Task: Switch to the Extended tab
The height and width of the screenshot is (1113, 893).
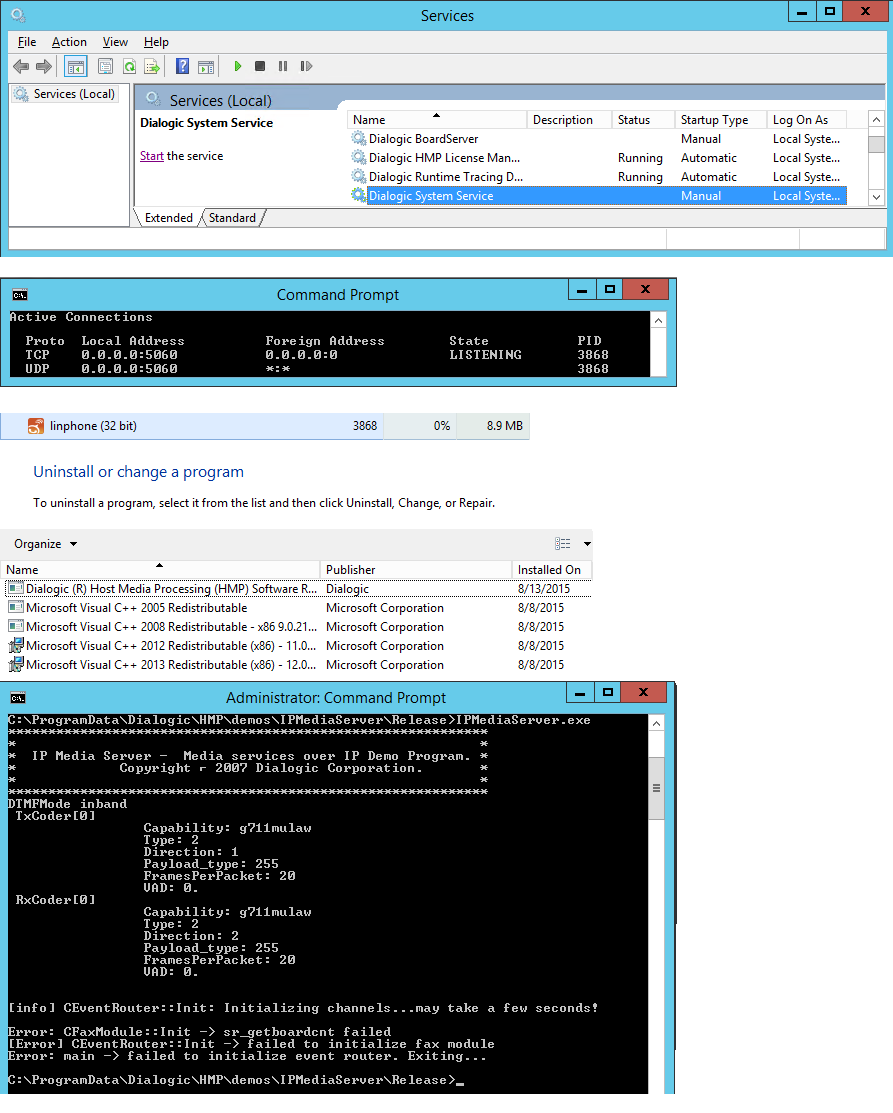Action: pos(169,218)
